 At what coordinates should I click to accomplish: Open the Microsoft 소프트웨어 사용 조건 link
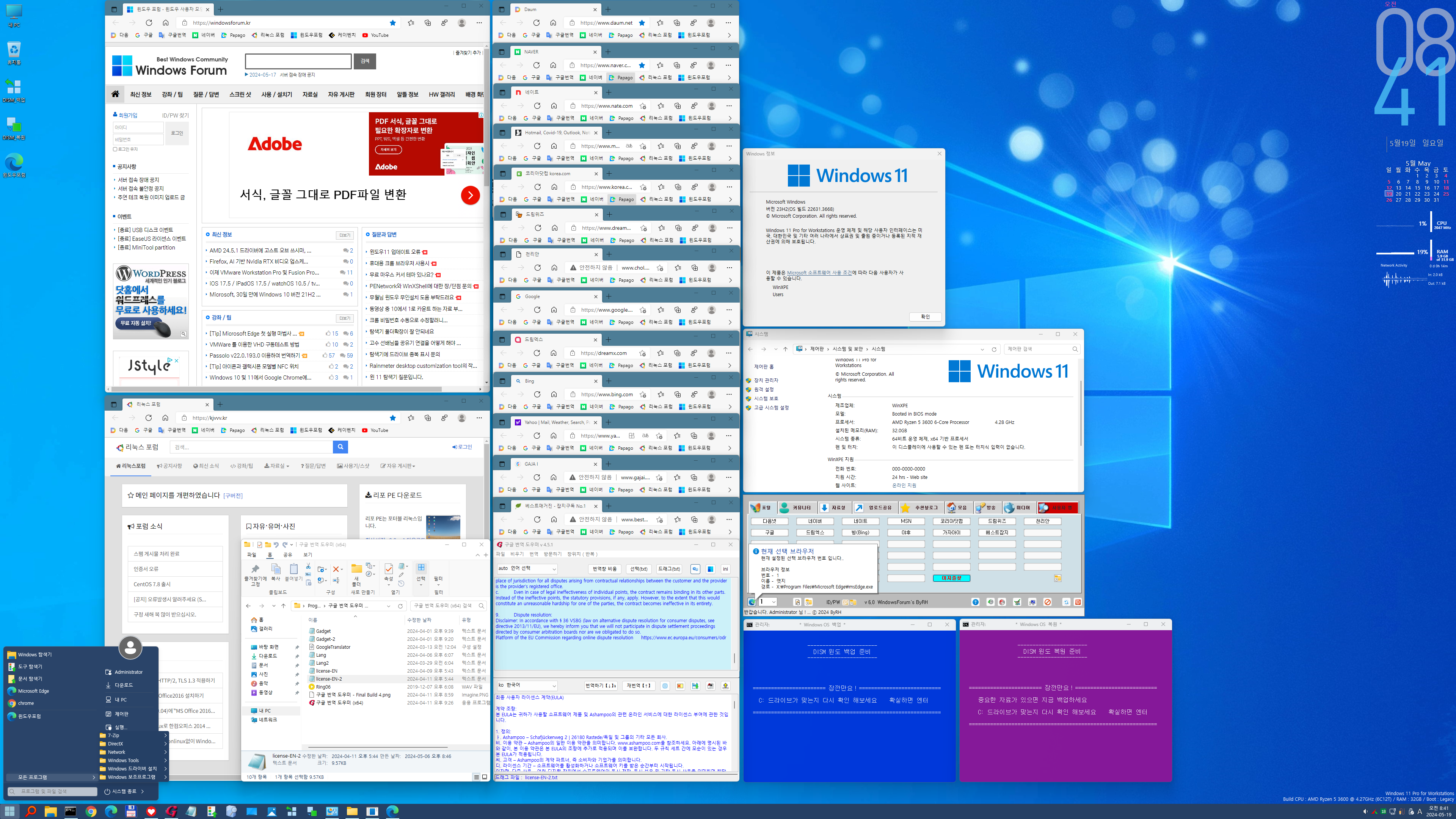pos(819,273)
